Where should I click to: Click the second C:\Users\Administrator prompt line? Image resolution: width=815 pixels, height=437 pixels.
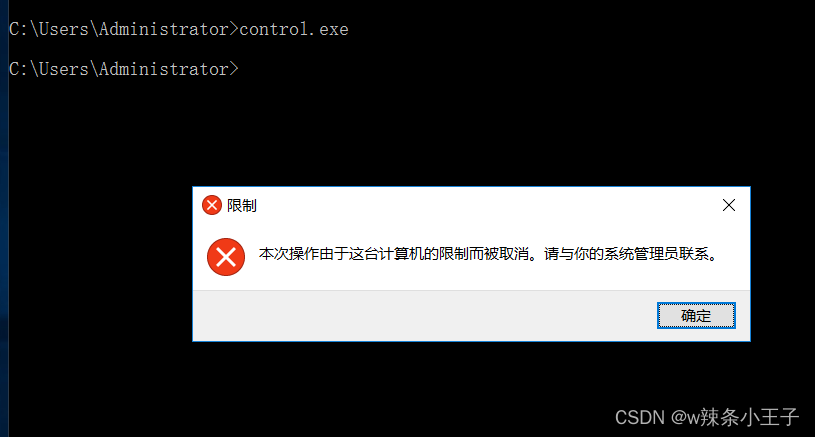pyautogui.click(x=124, y=69)
